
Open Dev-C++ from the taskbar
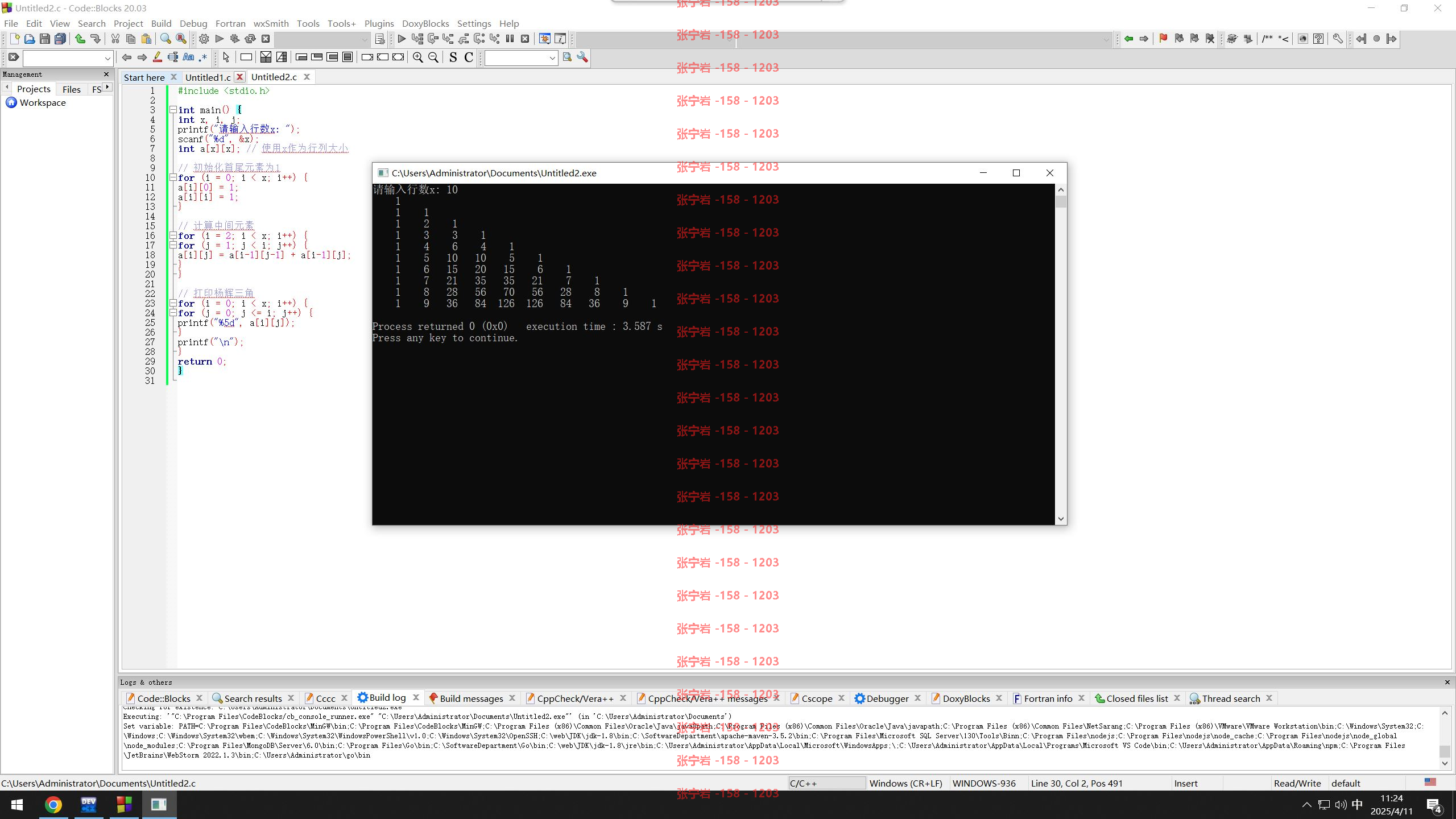pyautogui.click(x=89, y=805)
